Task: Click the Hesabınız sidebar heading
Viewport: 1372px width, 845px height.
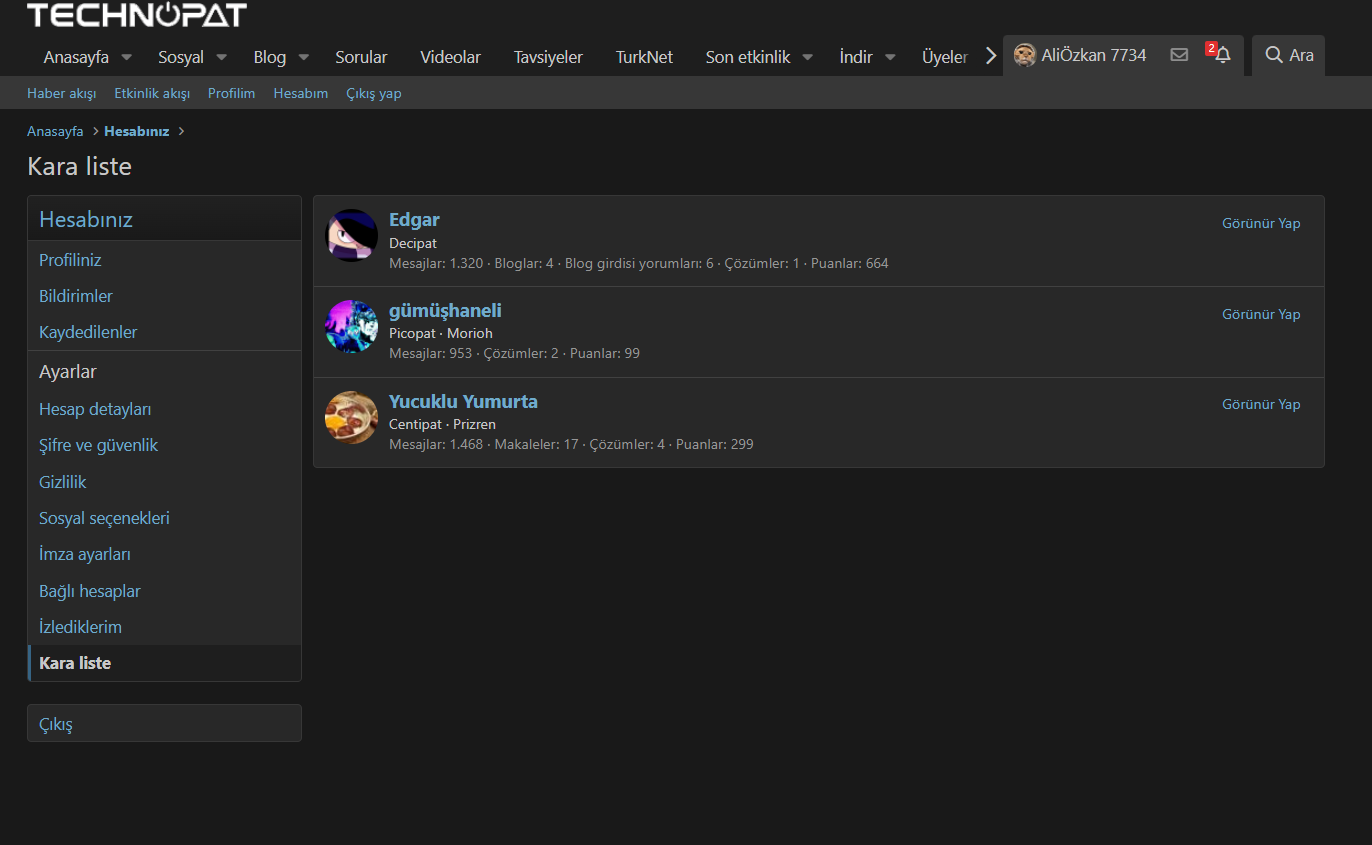Action: point(86,219)
